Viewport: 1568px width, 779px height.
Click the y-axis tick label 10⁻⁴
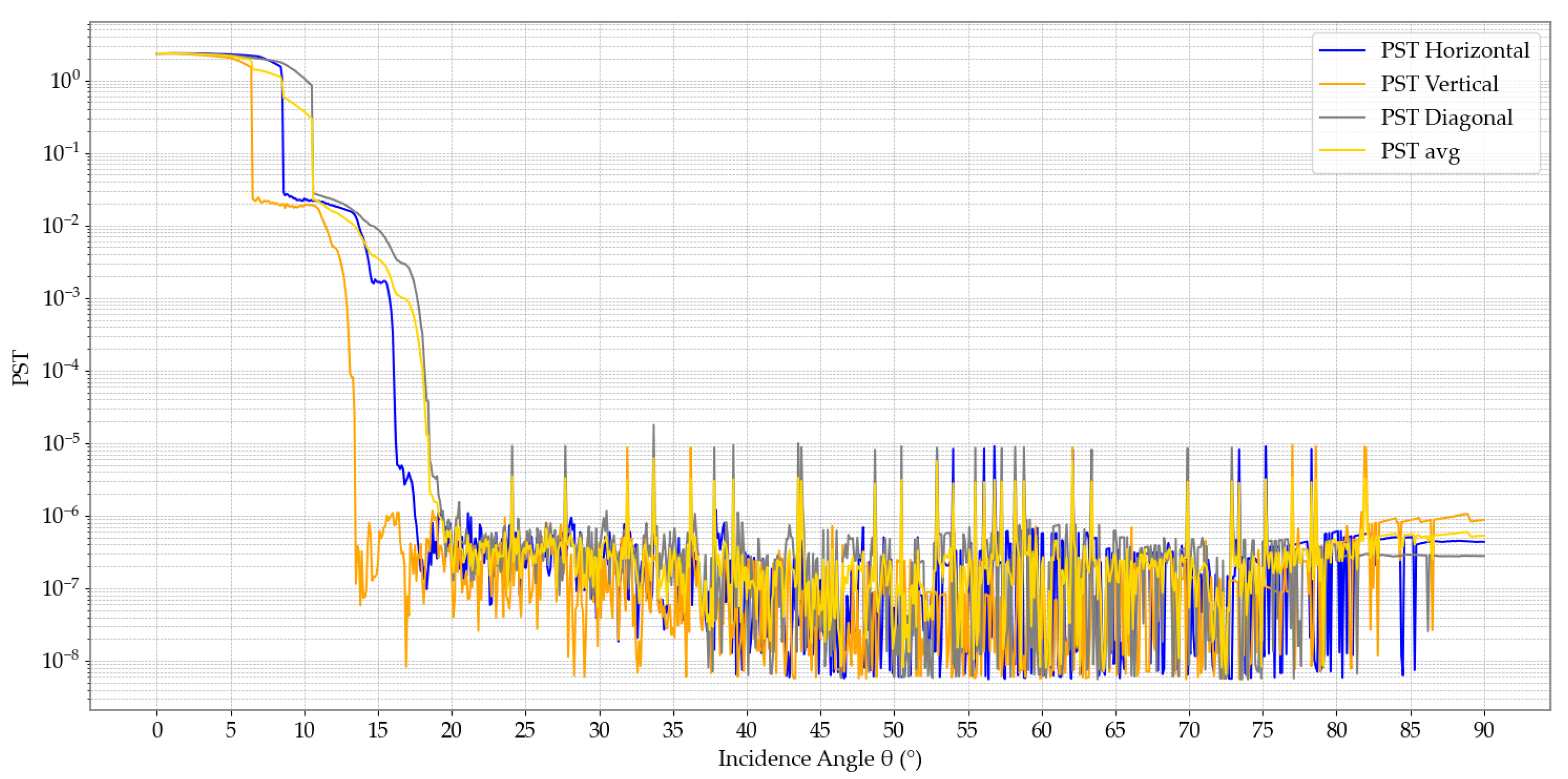coord(61,370)
